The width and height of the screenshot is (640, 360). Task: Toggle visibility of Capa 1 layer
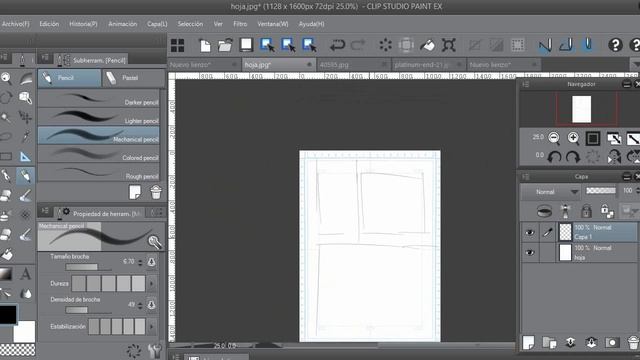[x=530, y=232]
